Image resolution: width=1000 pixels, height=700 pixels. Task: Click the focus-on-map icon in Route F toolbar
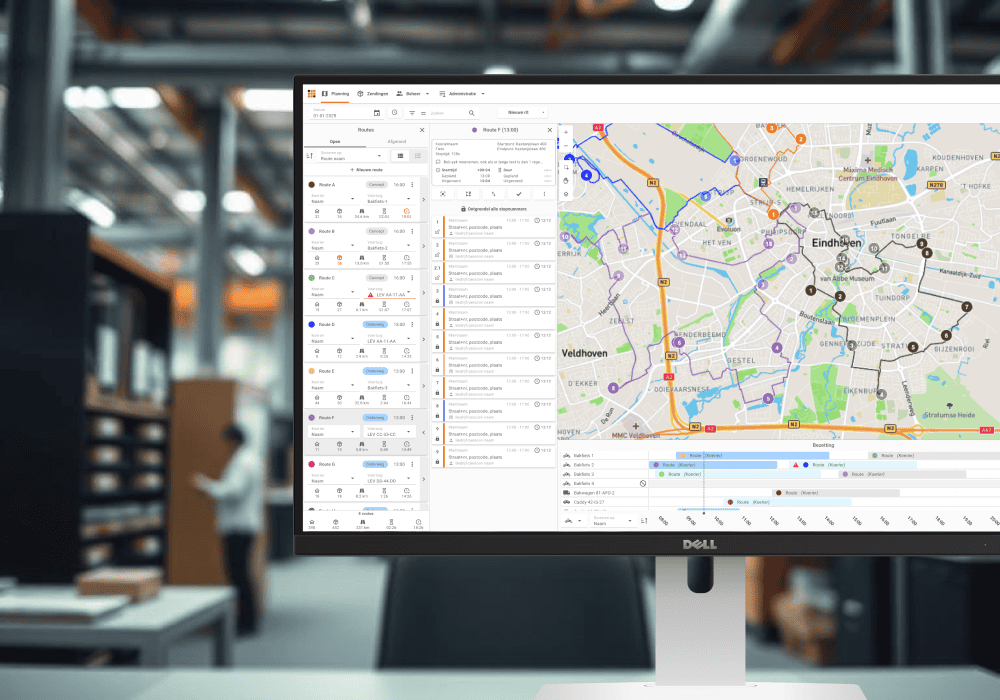tap(443, 194)
